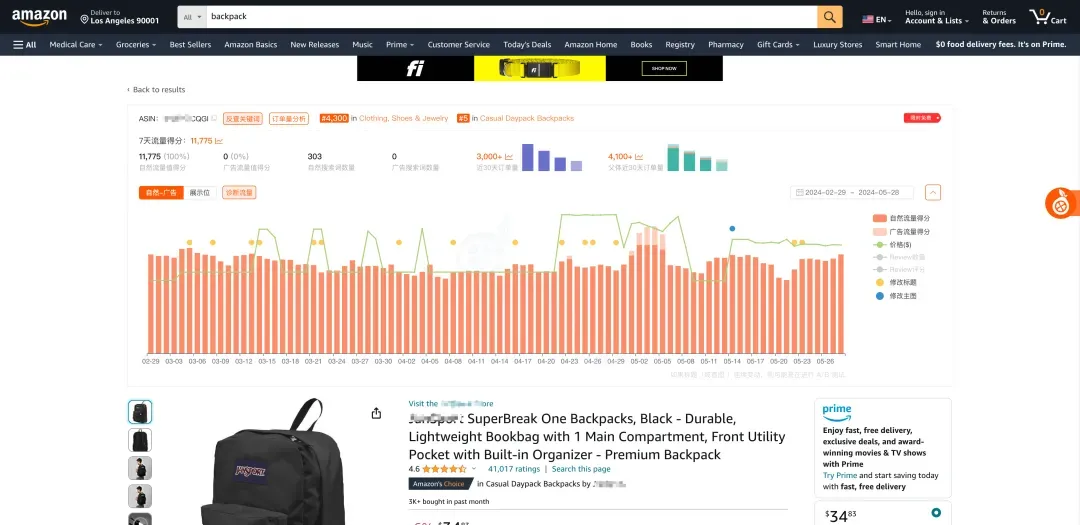The height and width of the screenshot is (525, 1080).
Task: Open Casual Daypack Backpacks rank link
Action: point(527,119)
